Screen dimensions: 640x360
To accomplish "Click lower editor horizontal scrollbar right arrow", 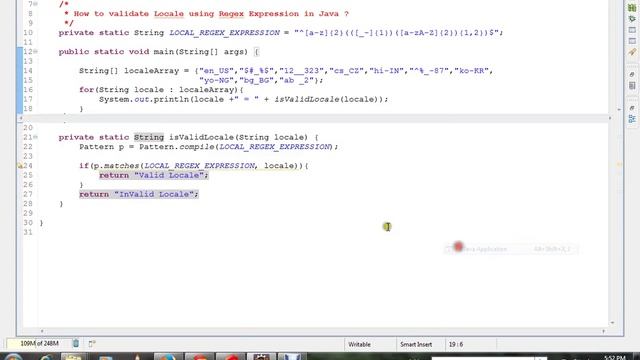I will (x=604, y=331).
